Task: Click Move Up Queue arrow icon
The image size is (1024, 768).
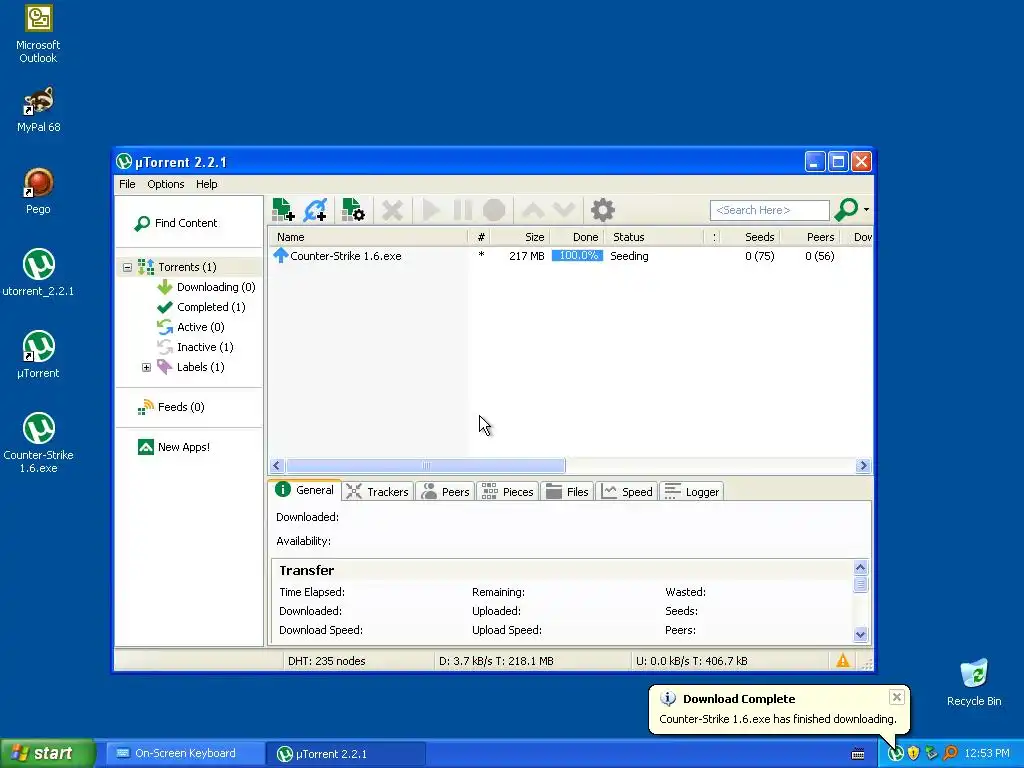Action: coord(533,210)
